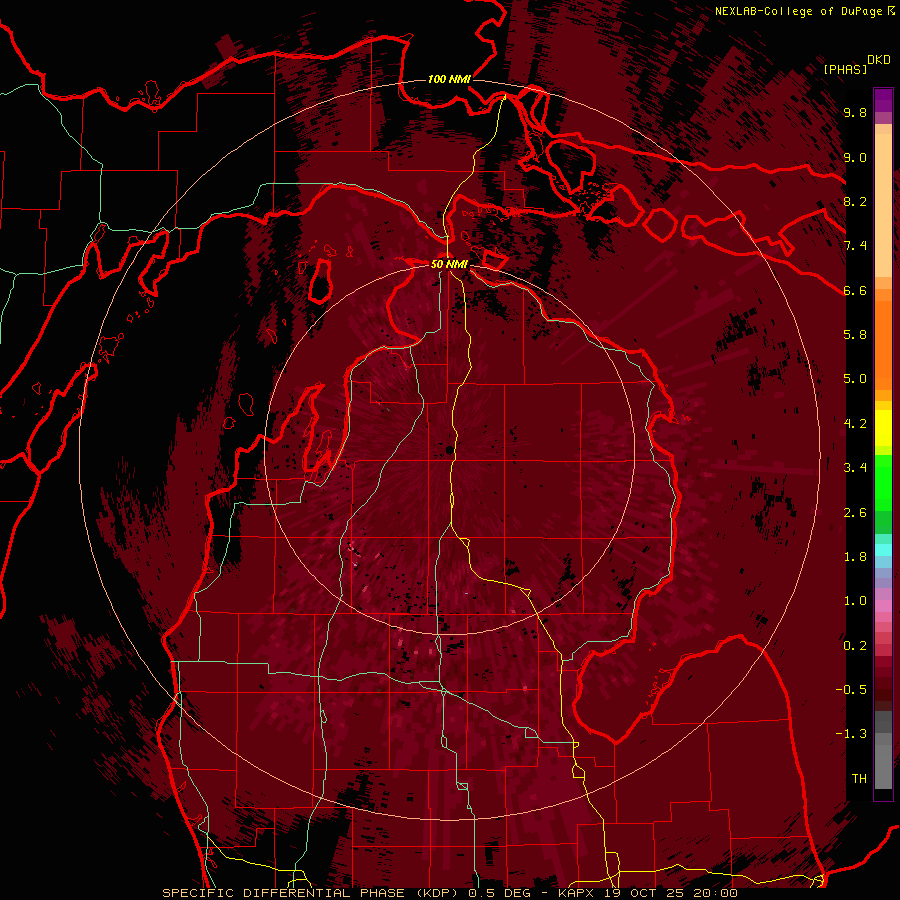This screenshot has width=900, height=900.
Task: Click the cyan segment of the color bar
Action: point(883,550)
